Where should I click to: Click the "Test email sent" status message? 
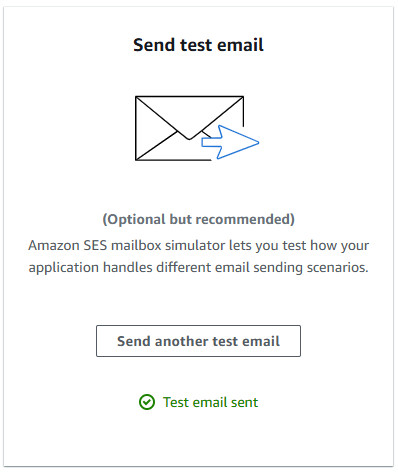point(198,402)
